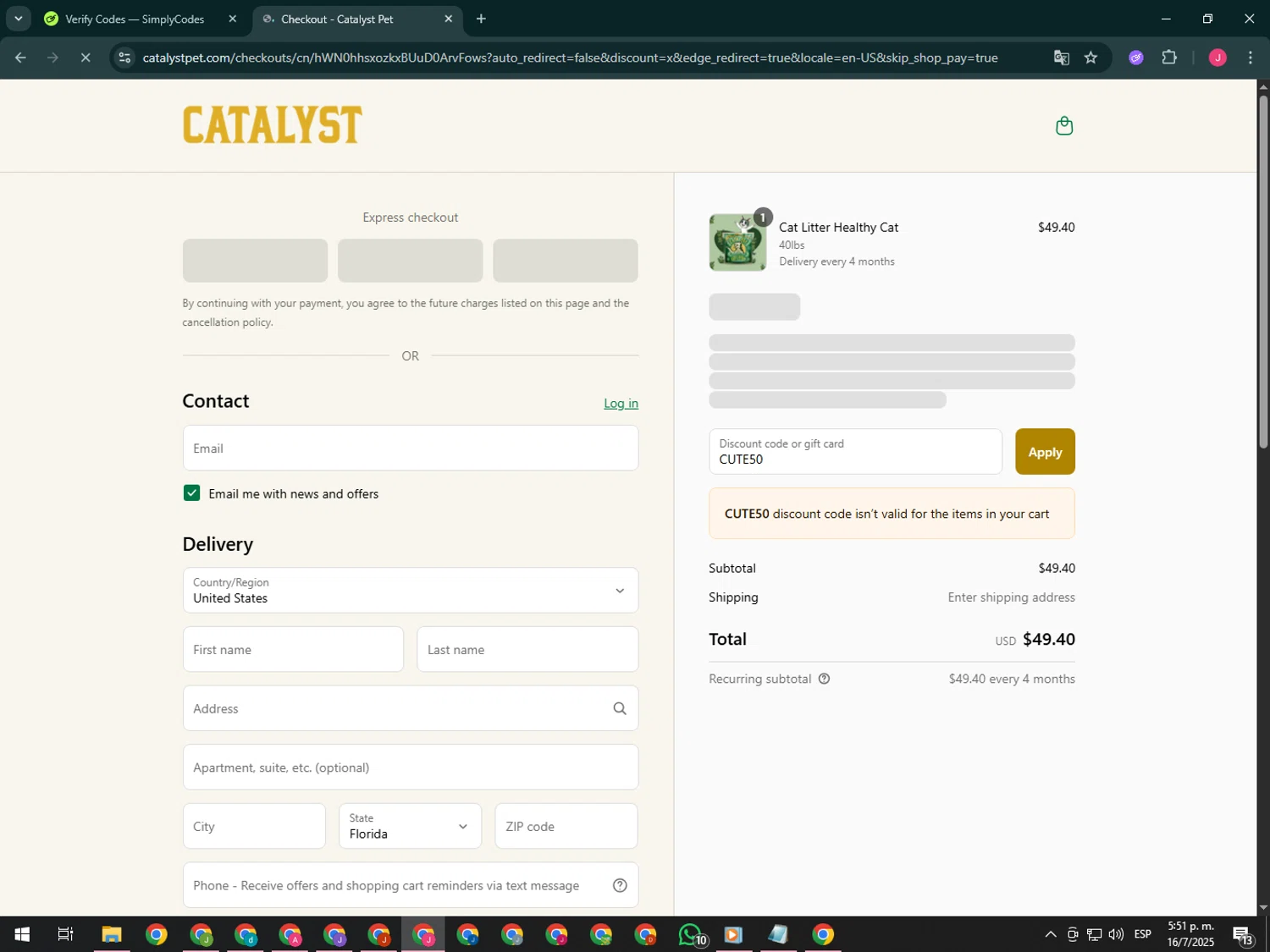Image resolution: width=1270 pixels, height=952 pixels.
Task: Click the first express checkout button
Action: (255, 261)
